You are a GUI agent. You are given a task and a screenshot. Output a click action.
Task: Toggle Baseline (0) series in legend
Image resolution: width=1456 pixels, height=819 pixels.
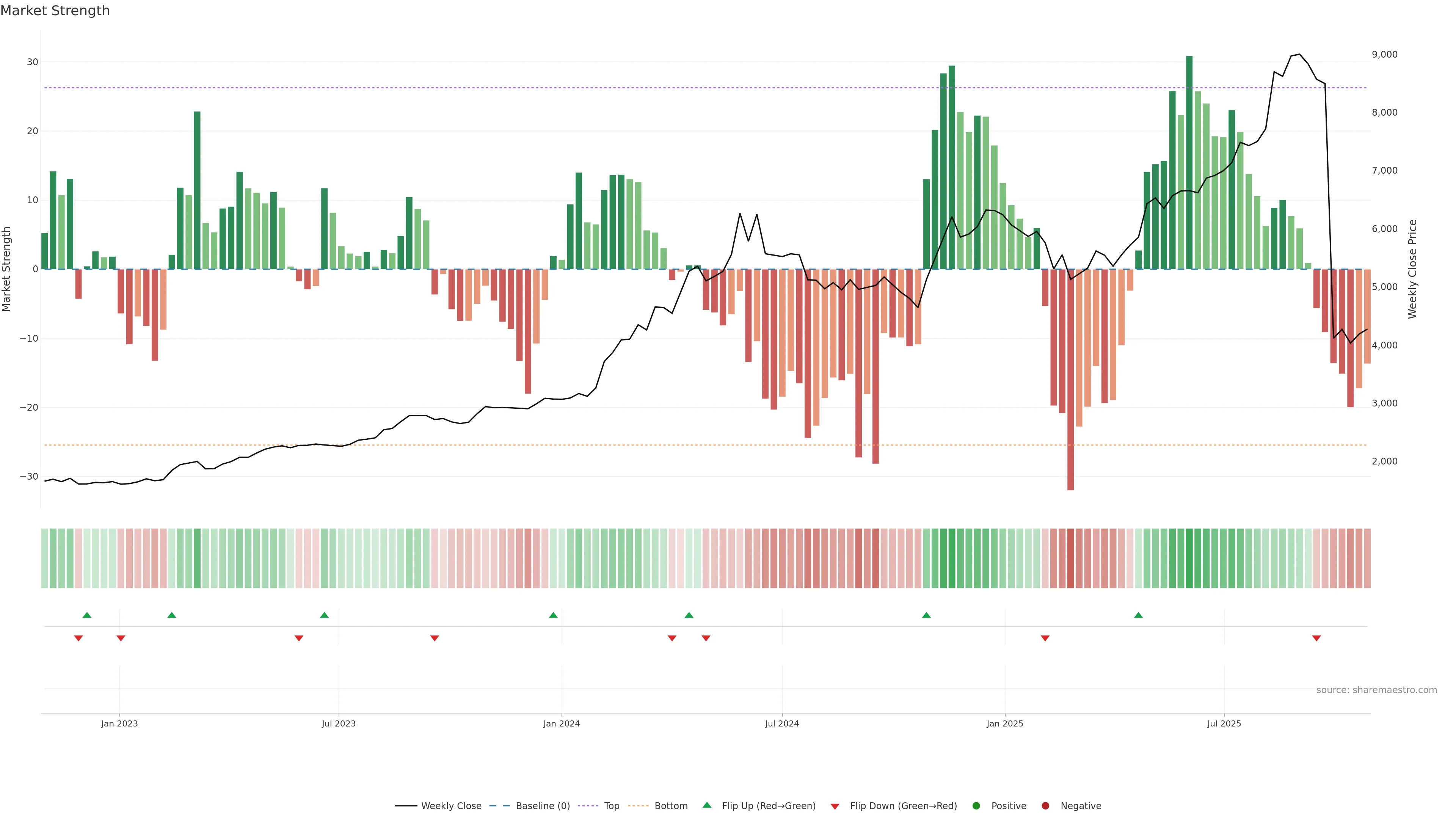(529, 806)
